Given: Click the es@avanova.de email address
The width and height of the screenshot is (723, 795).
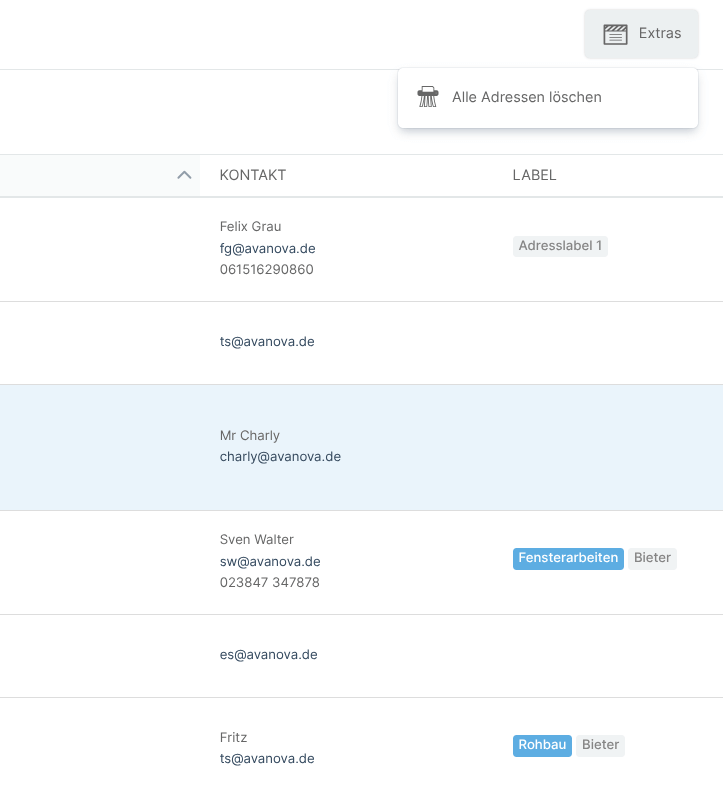Looking at the screenshot, I should point(268,655).
